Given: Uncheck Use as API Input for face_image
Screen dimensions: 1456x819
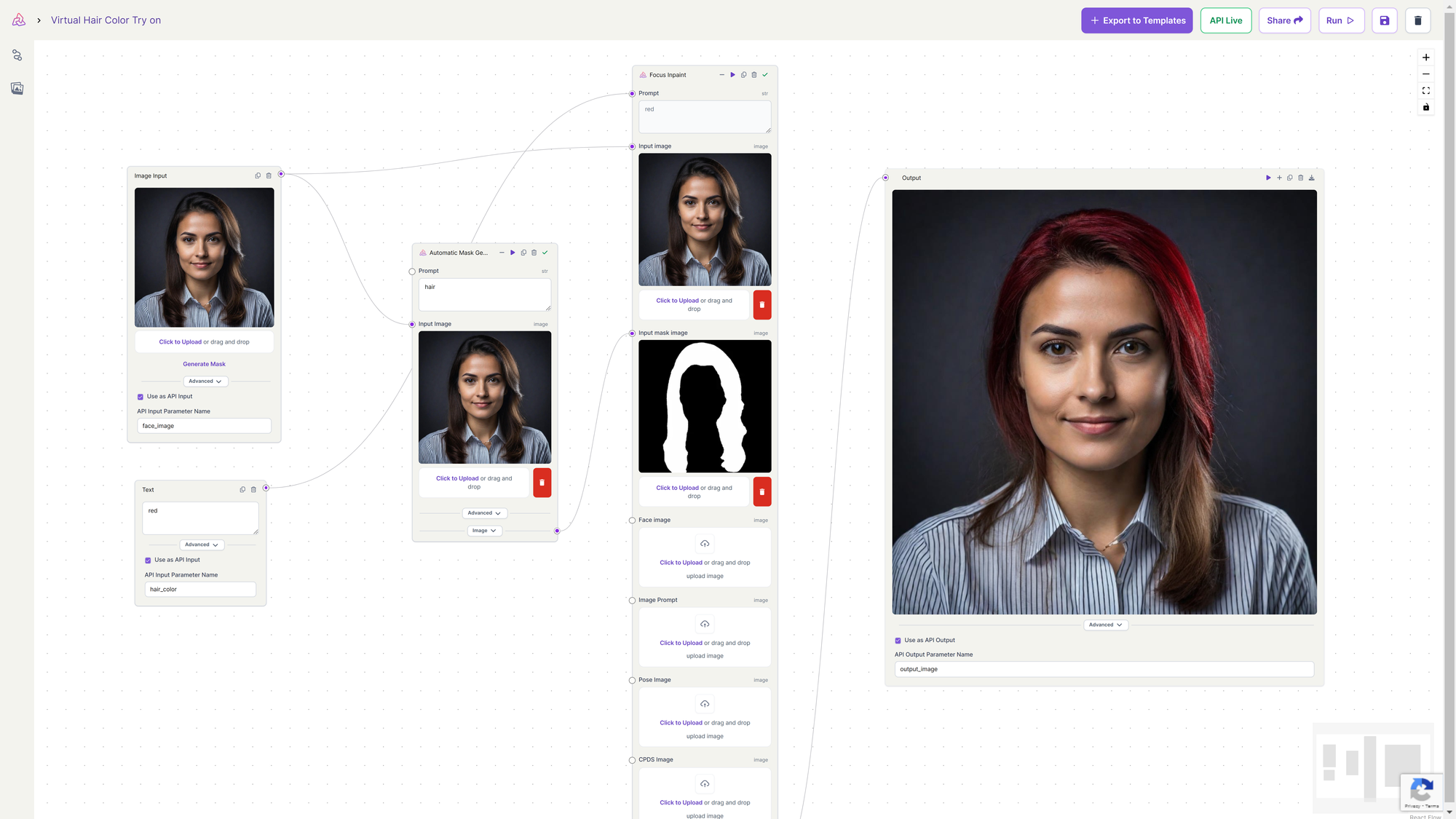Looking at the screenshot, I should (141, 397).
